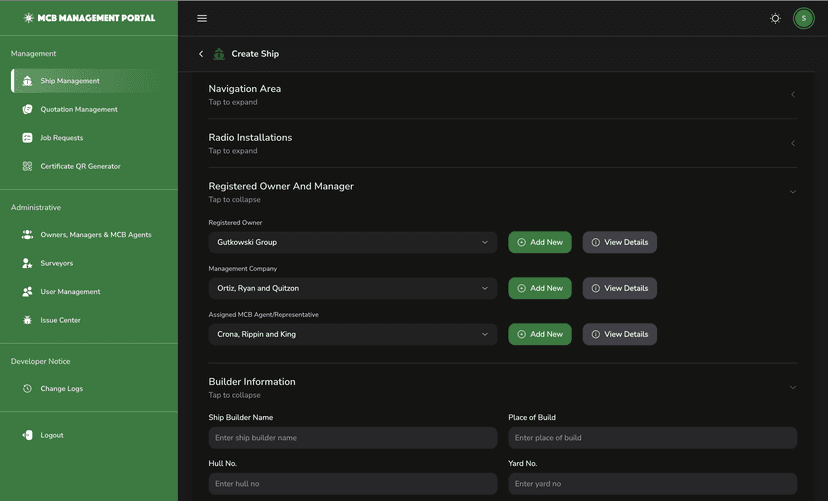Open User Management menu item
This screenshot has height=501, width=828.
[85, 291]
